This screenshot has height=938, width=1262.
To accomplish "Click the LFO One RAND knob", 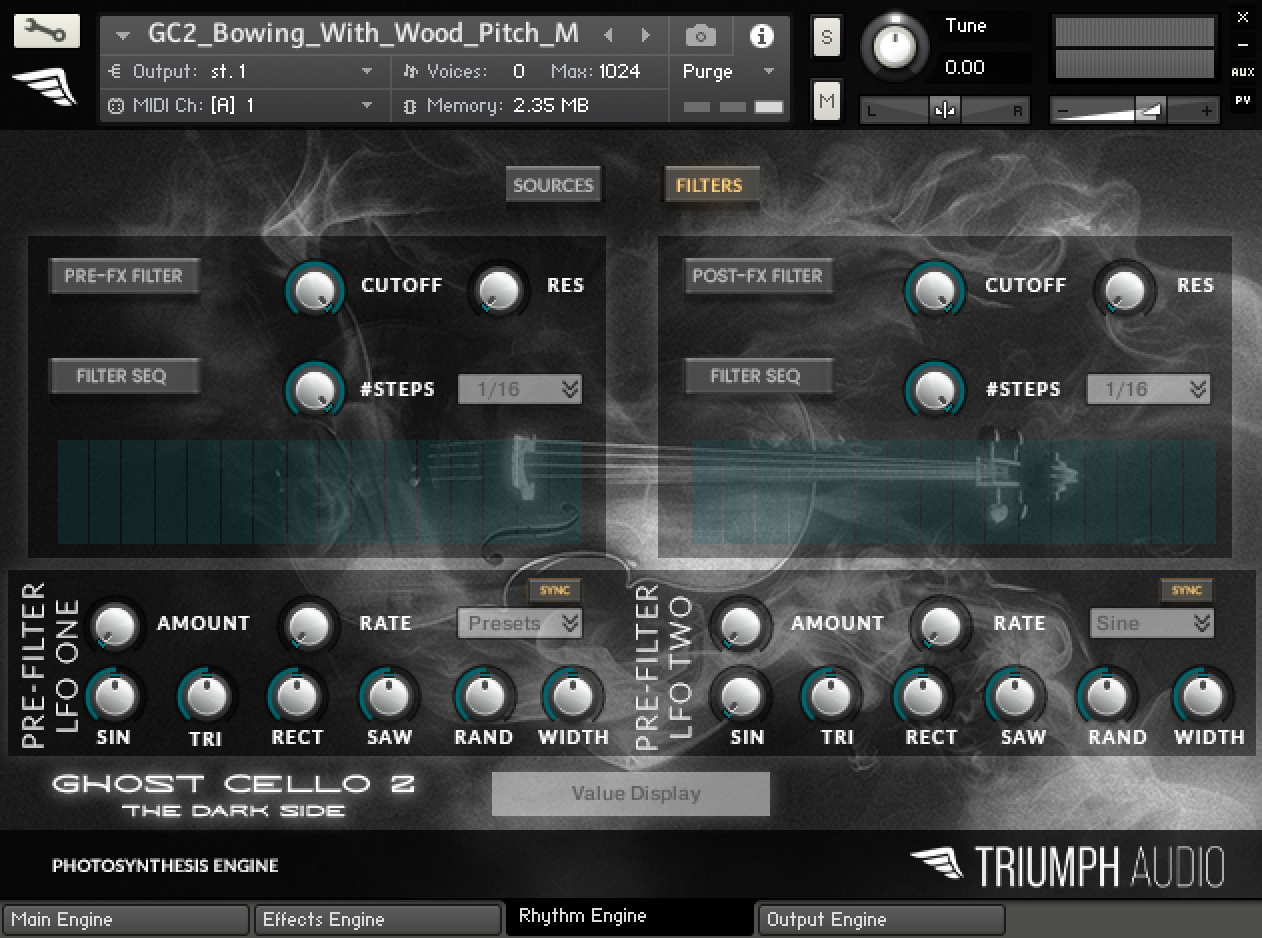I will (x=484, y=696).
